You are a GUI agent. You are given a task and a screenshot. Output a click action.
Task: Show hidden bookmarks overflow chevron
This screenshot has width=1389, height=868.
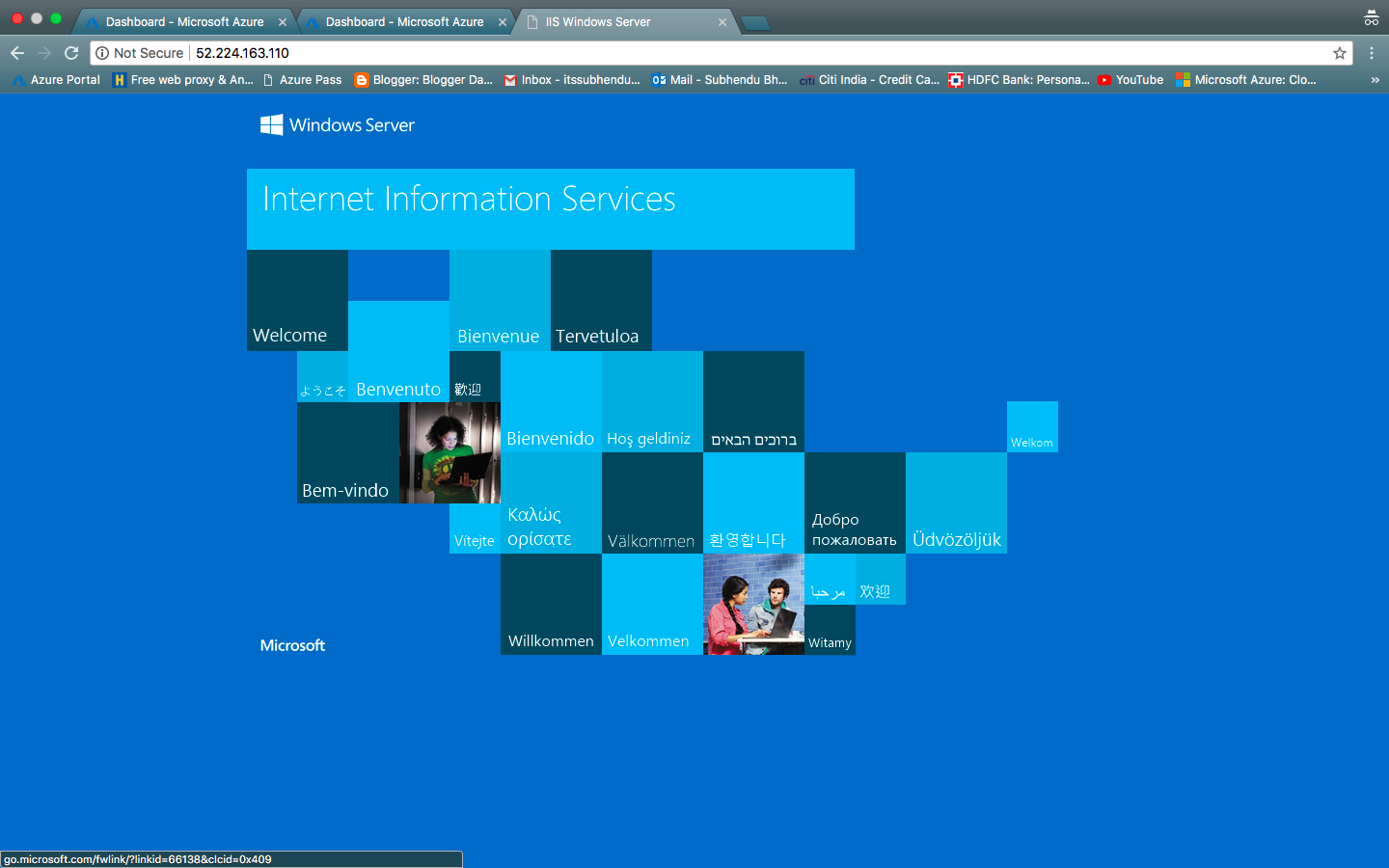1375,80
